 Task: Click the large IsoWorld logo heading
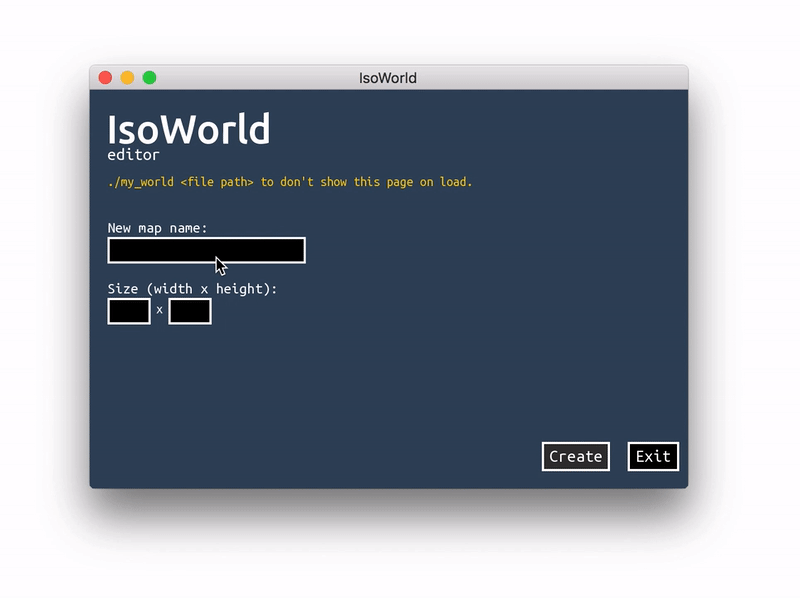click(188, 129)
